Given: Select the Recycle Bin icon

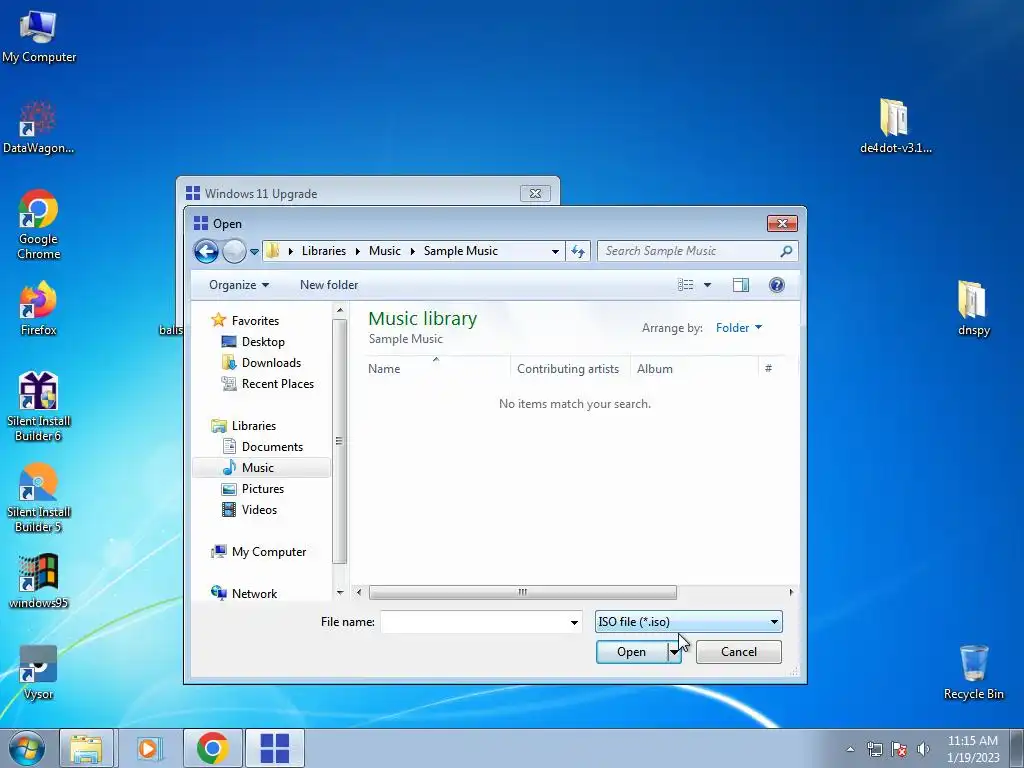Looking at the screenshot, I should [x=973, y=673].
